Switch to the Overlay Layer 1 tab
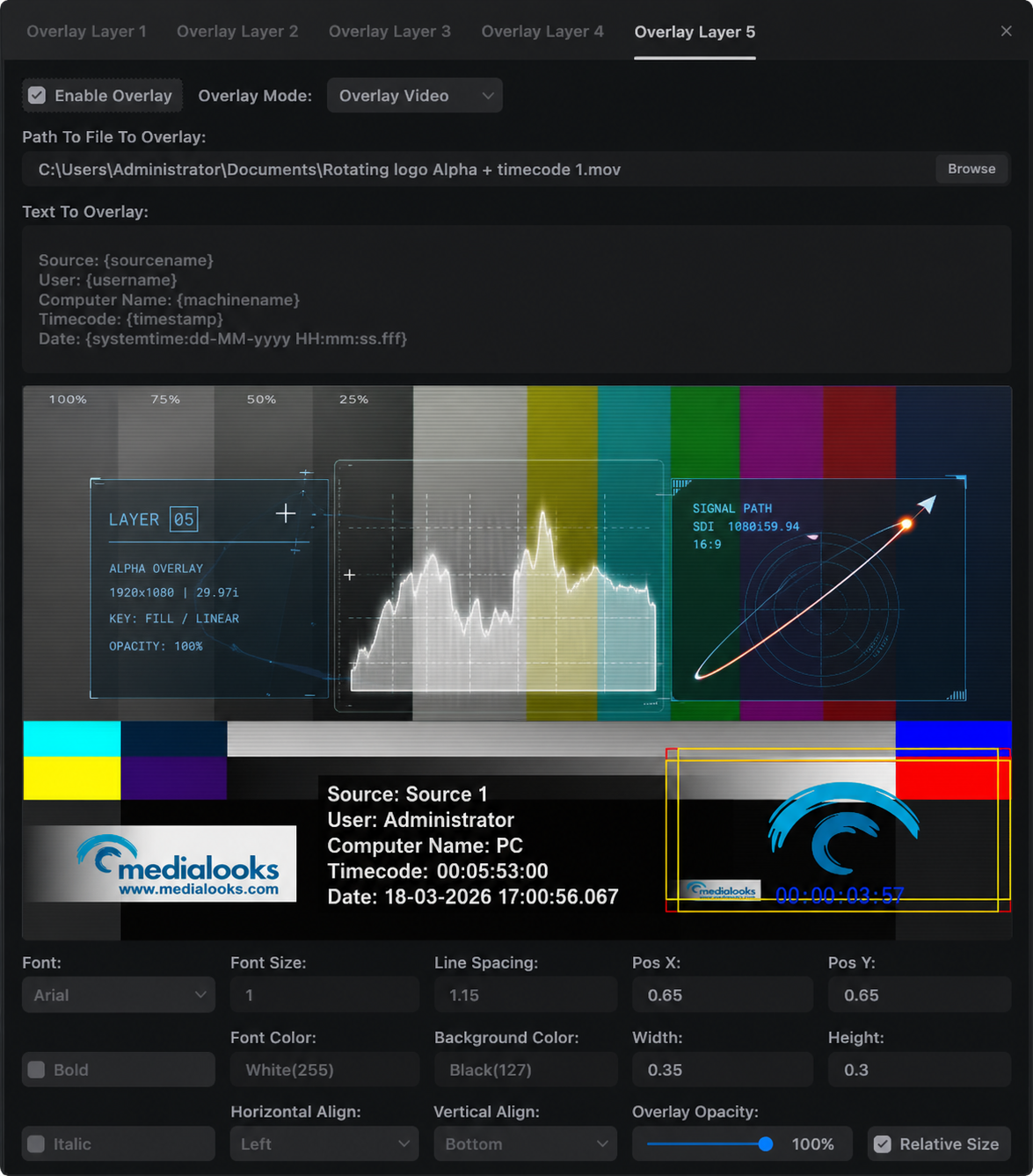The height and width of the screenshot is (1176, 1033). [x=86, y=32]
